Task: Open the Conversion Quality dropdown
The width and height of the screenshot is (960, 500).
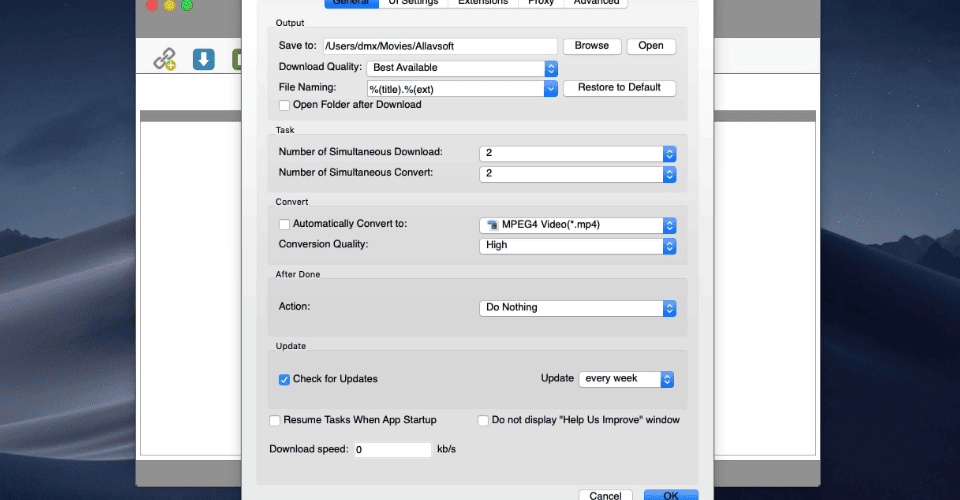Action: (577, 246)
